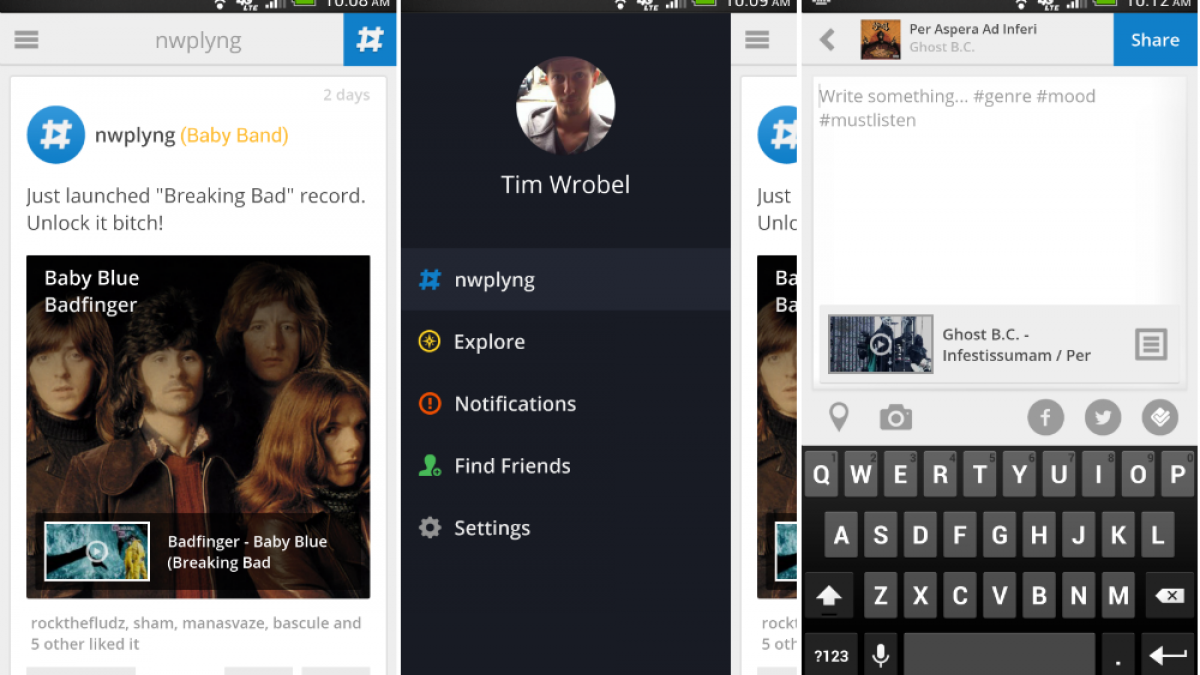Switch to the ?123 symbols keyboard
The height and width of the screenshot is (675, 1200).
click(831, 655)
